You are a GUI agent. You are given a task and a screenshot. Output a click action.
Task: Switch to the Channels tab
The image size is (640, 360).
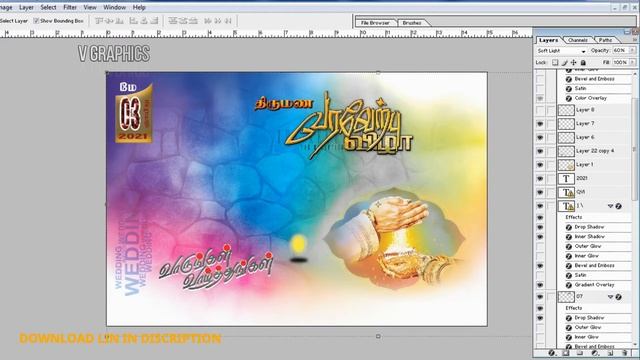pyautogui.click(x=578, y=40)
